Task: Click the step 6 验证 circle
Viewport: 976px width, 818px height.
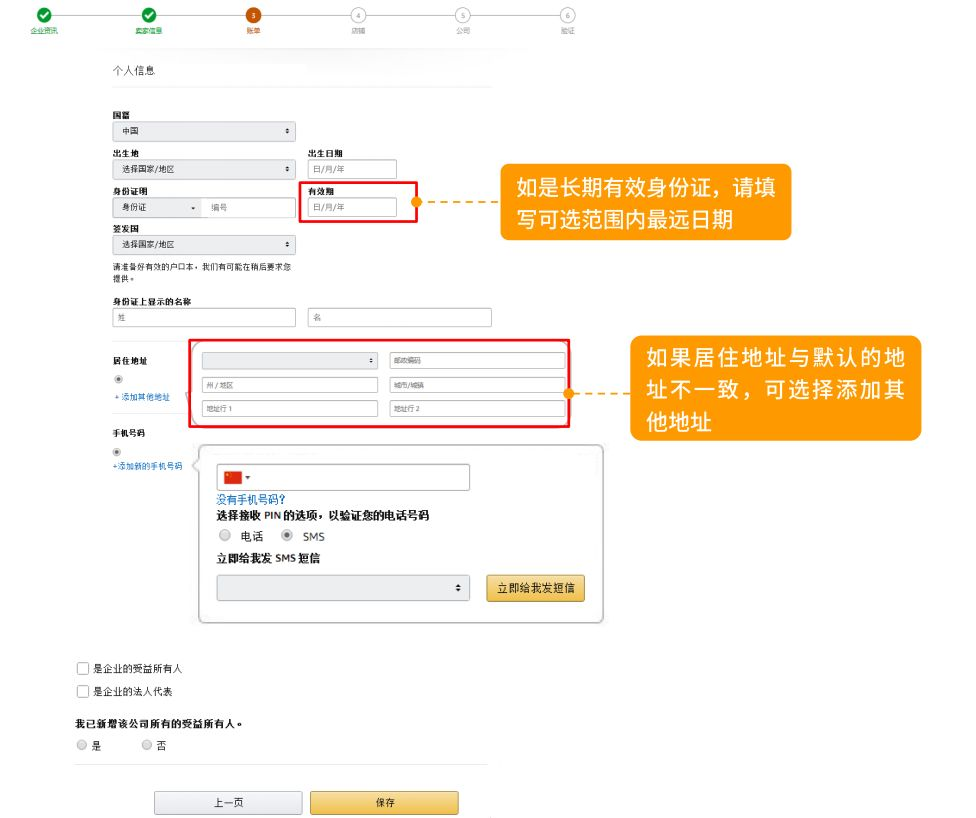Action: click(x=567, y=15)
